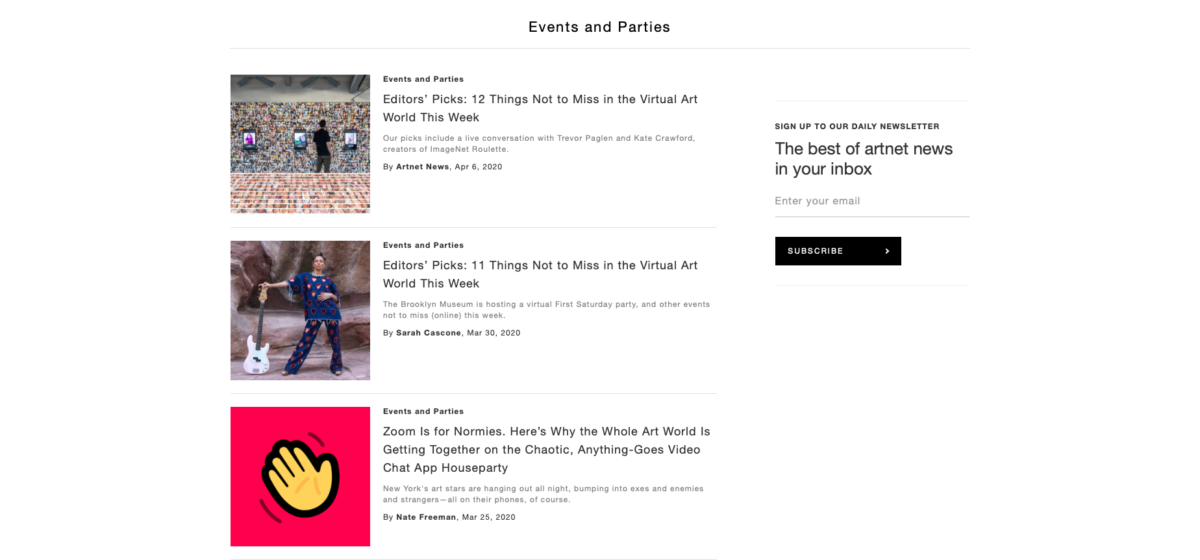
Task: Click the Events and Parties page heading
Action: (599, 27)
